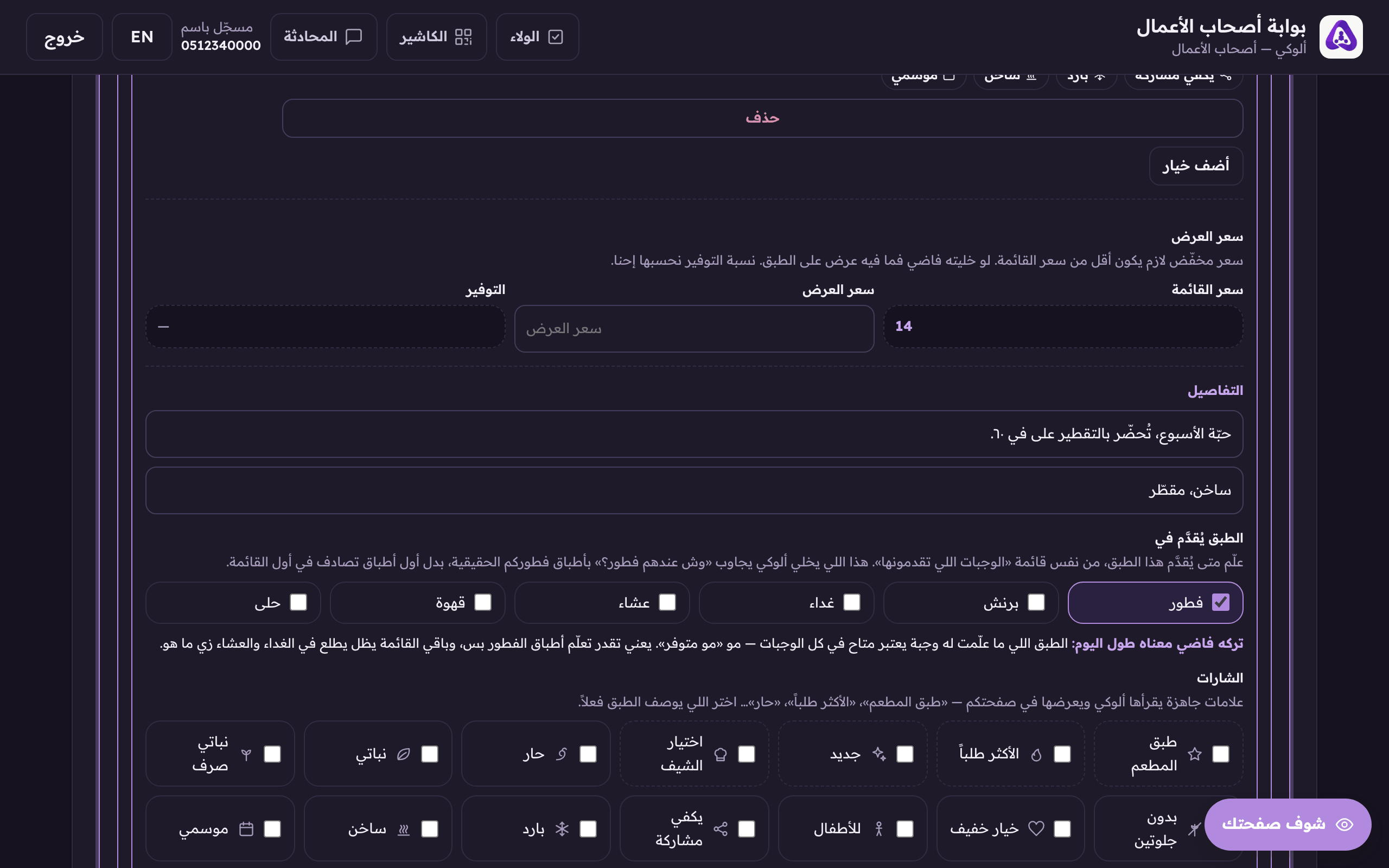1389x868 pixels.
Task: Click the leaf icon beside نباتي
Action: coord(404,754)
